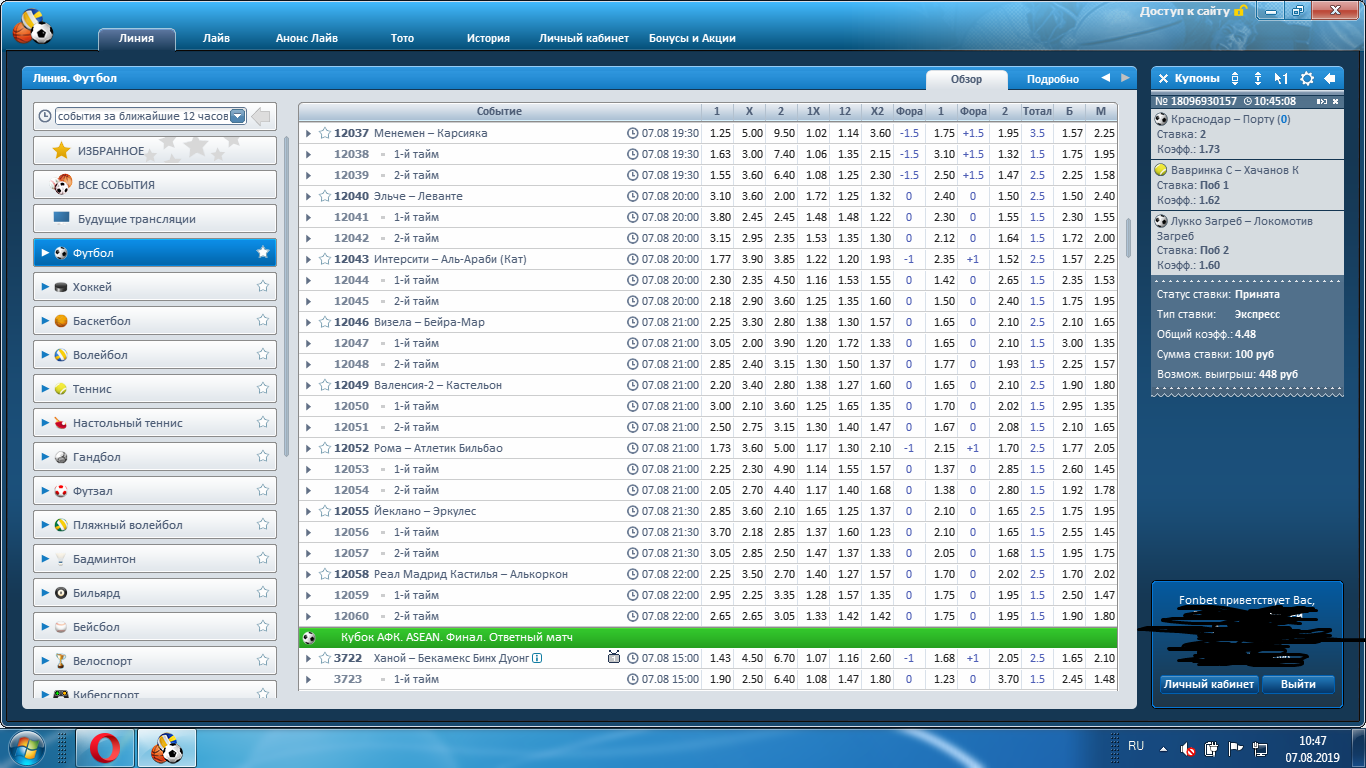Expand the Теннис sport category

point(46,389)
